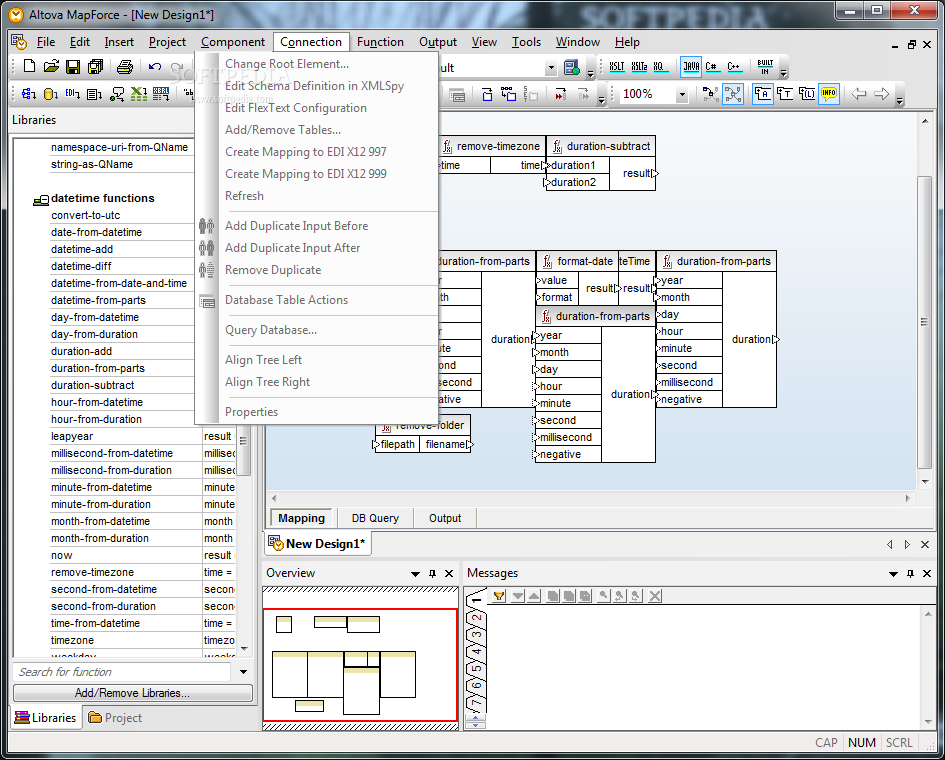945x760 pixels.
Task: Select C# output language
Action: pos(712,67)
